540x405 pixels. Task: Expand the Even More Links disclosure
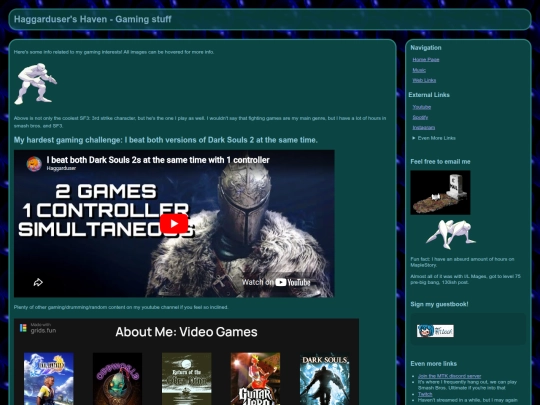click(434, 138)
